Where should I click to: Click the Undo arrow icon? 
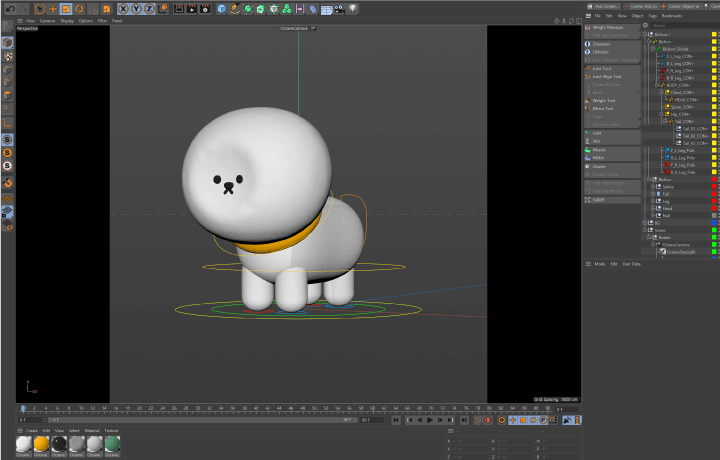(x=10, y=9)
